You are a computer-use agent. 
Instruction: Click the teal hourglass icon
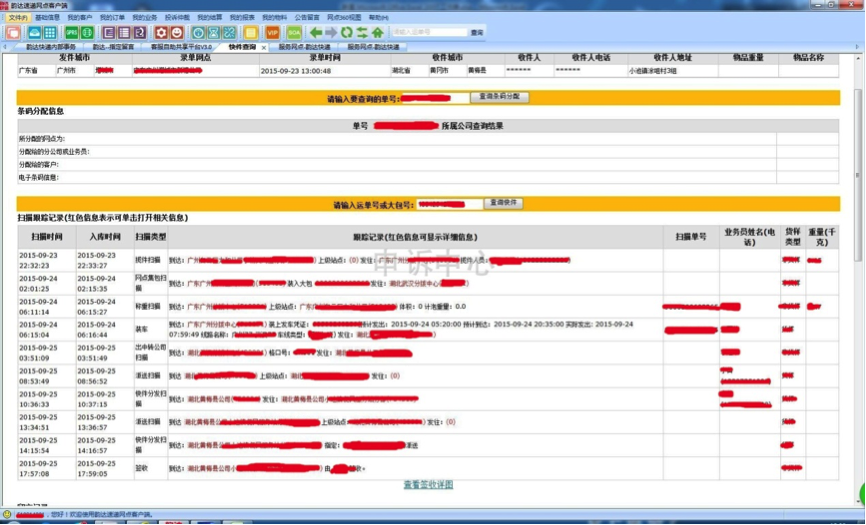coord(213,33)
